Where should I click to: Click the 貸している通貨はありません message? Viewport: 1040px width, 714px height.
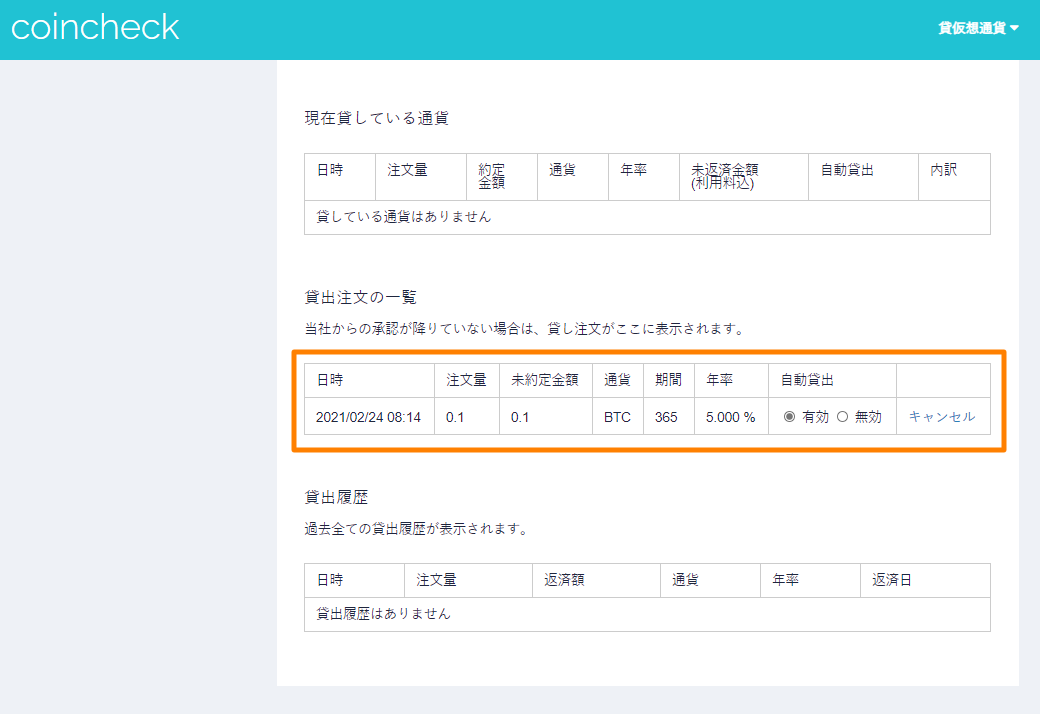click(403, 217)
